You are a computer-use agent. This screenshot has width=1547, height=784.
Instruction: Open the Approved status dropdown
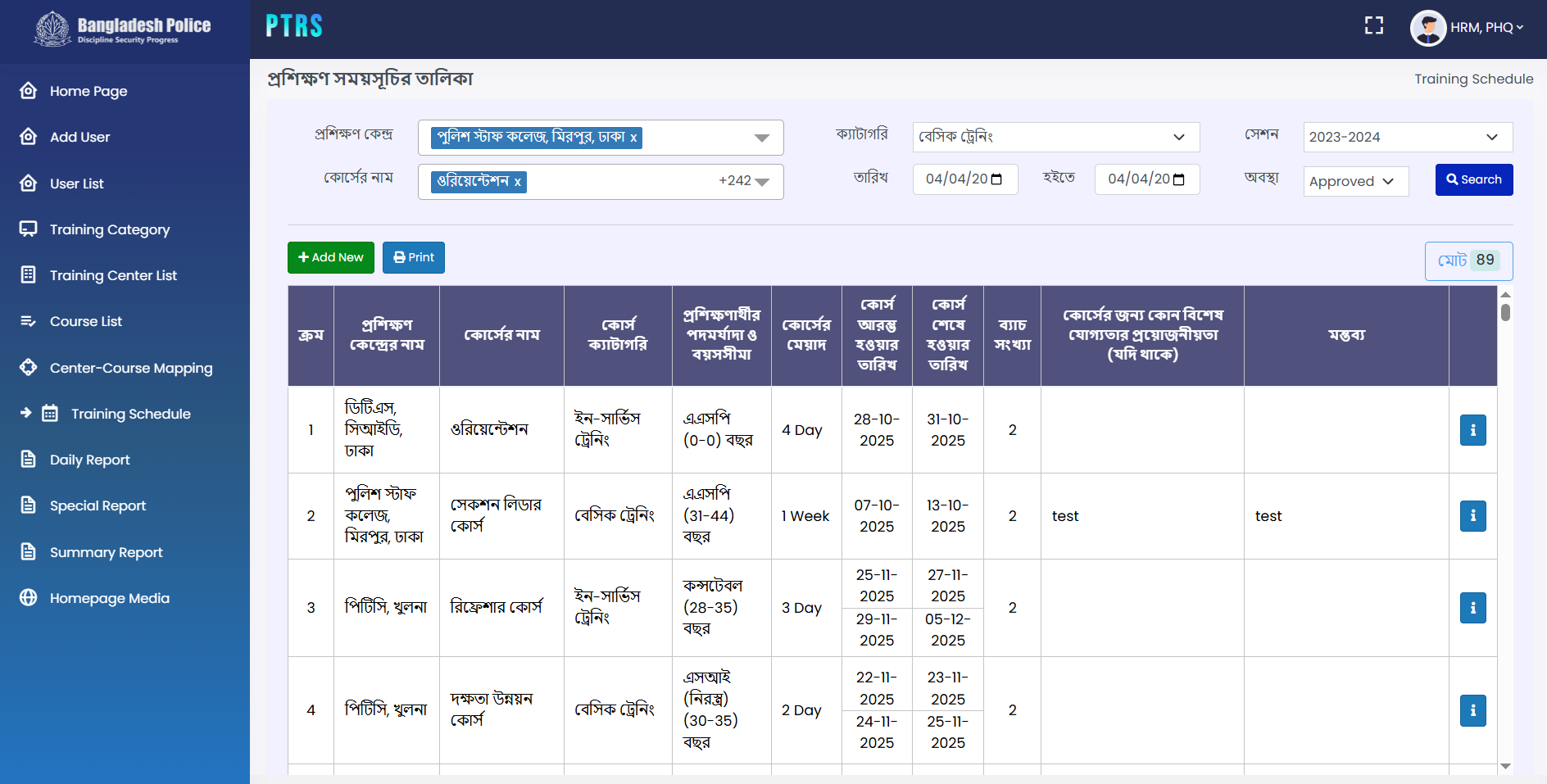pos(1355,181)
